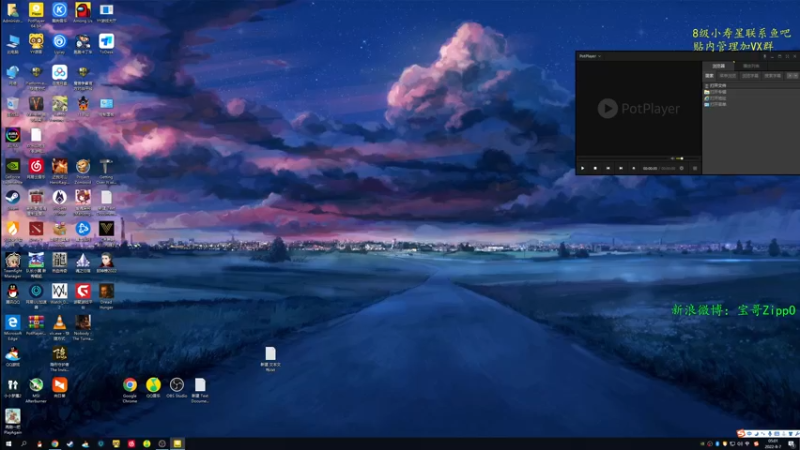Switch to Steam on the taskbar
This screenshot has height=450, width=800.
[x=70, y=444]
